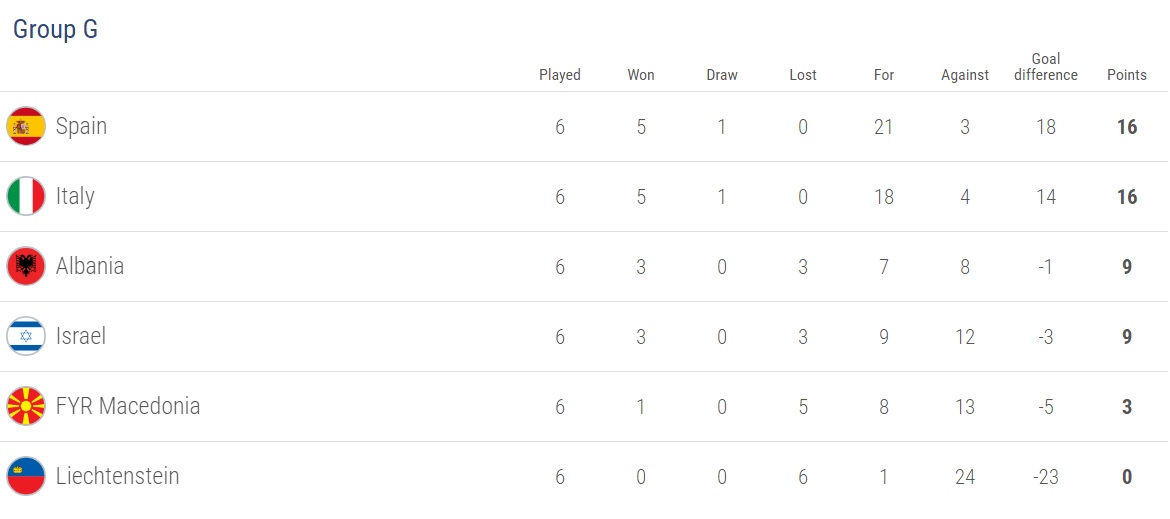Select the Israel team name
This screenshot has height=519, width=1170.
pos(81,337)
